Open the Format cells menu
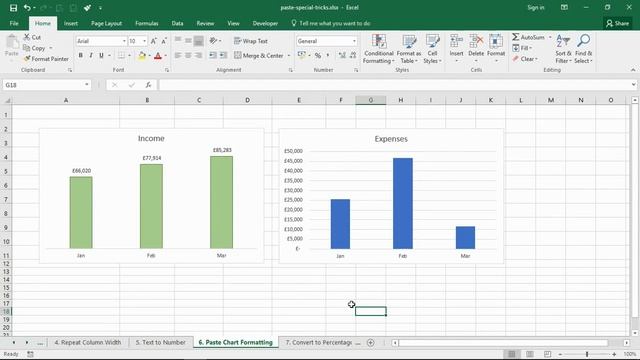Screen dimensions: 640x360 pos(496,49)
